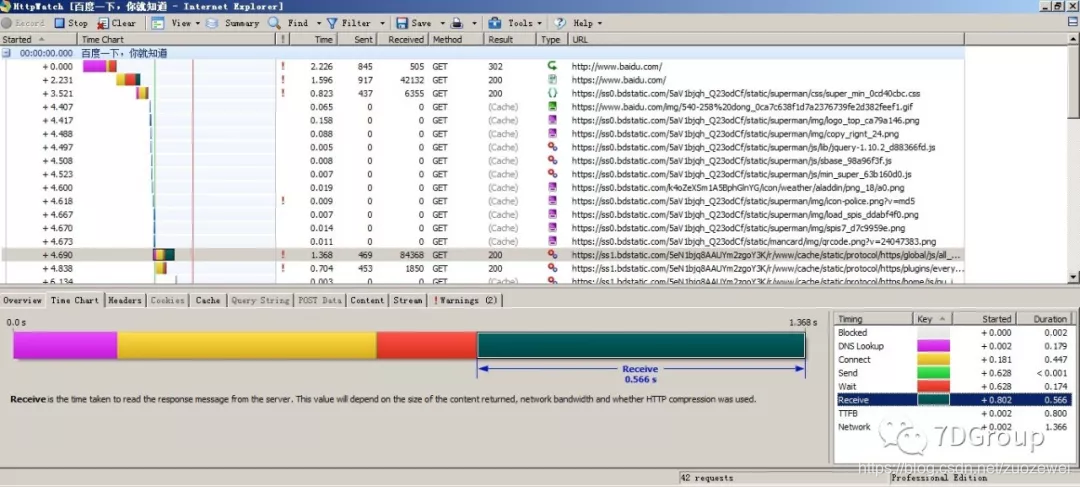Image resolution: width=1080 pixels, height=487 pixels.
Task: Select the TTFB timing row
Action: [x=953, y=413]
